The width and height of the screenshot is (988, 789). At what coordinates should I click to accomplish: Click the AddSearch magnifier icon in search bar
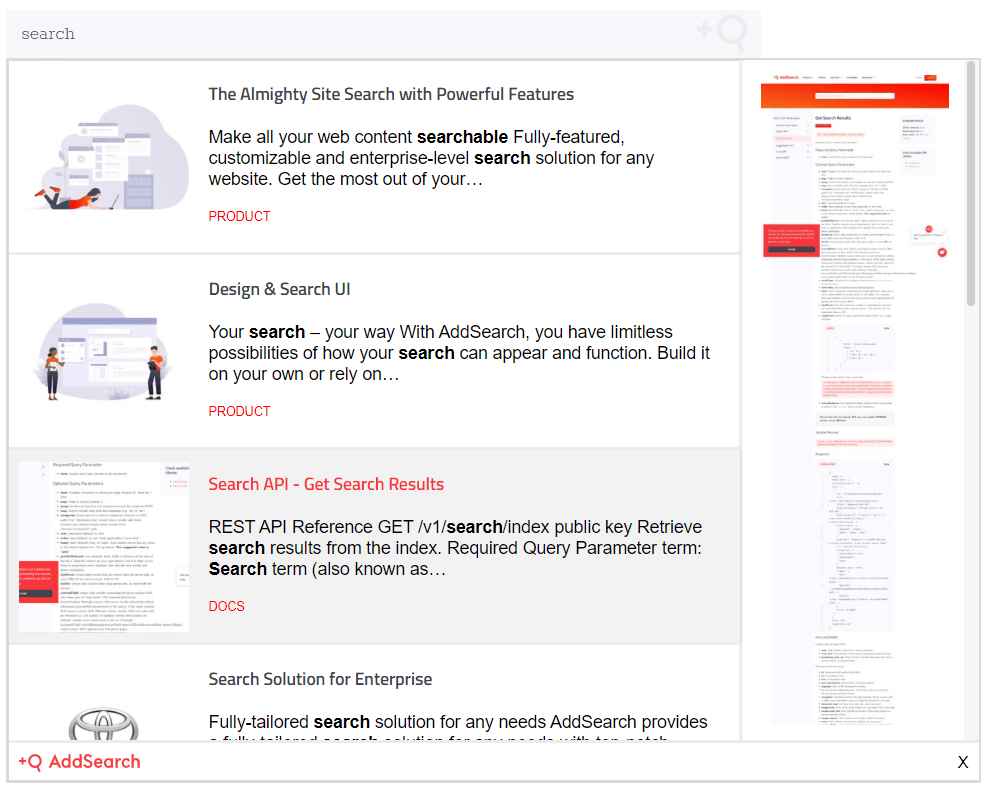pyautogui.click(x=723, y=33)
